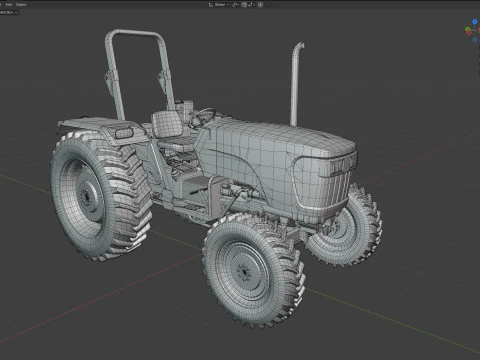The width and height of the screenshot is (480, 360).
Task: Toggle the snapping magnet icon
Action: (x=244, y=5)
